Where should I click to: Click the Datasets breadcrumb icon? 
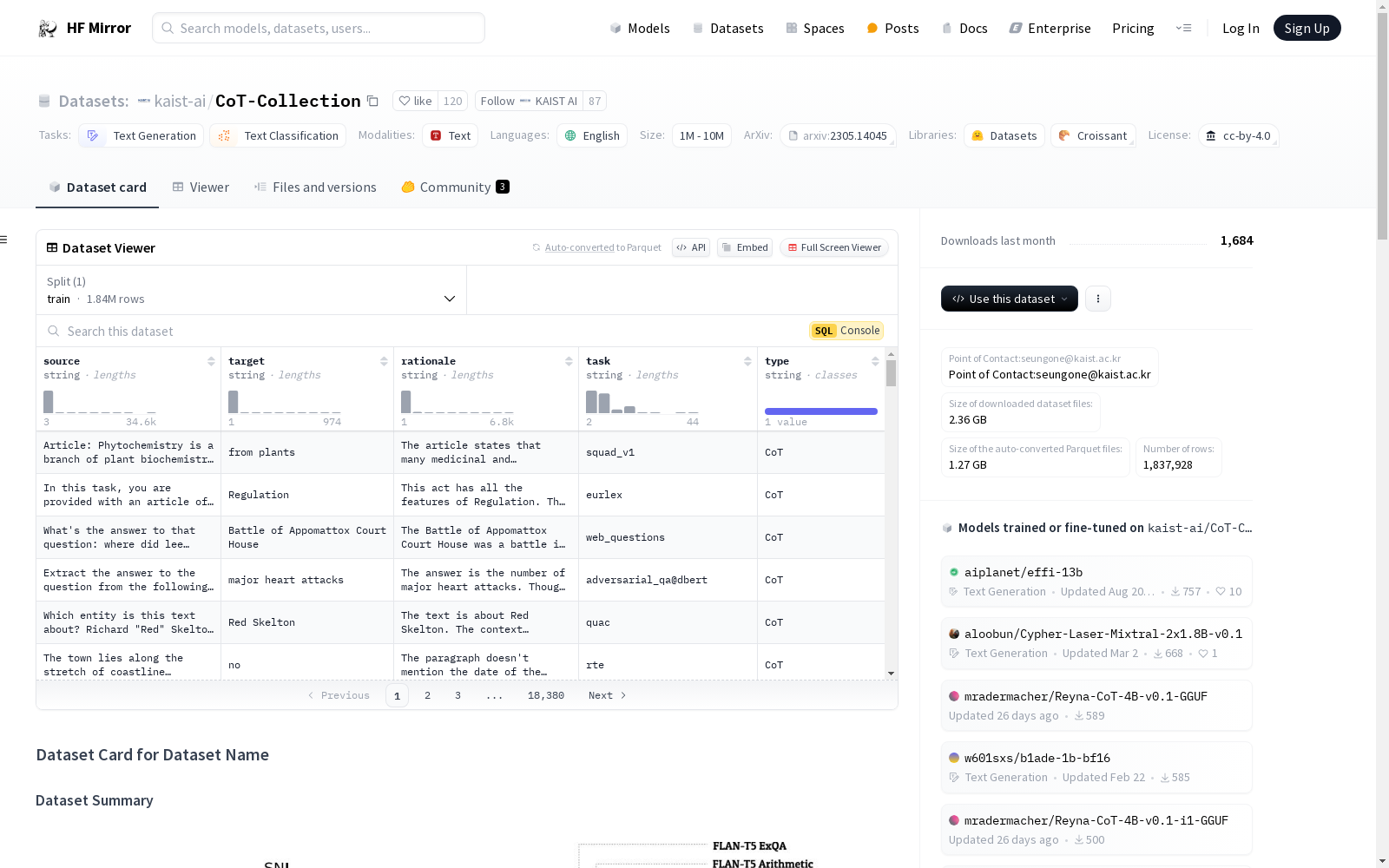coord(44,102)
